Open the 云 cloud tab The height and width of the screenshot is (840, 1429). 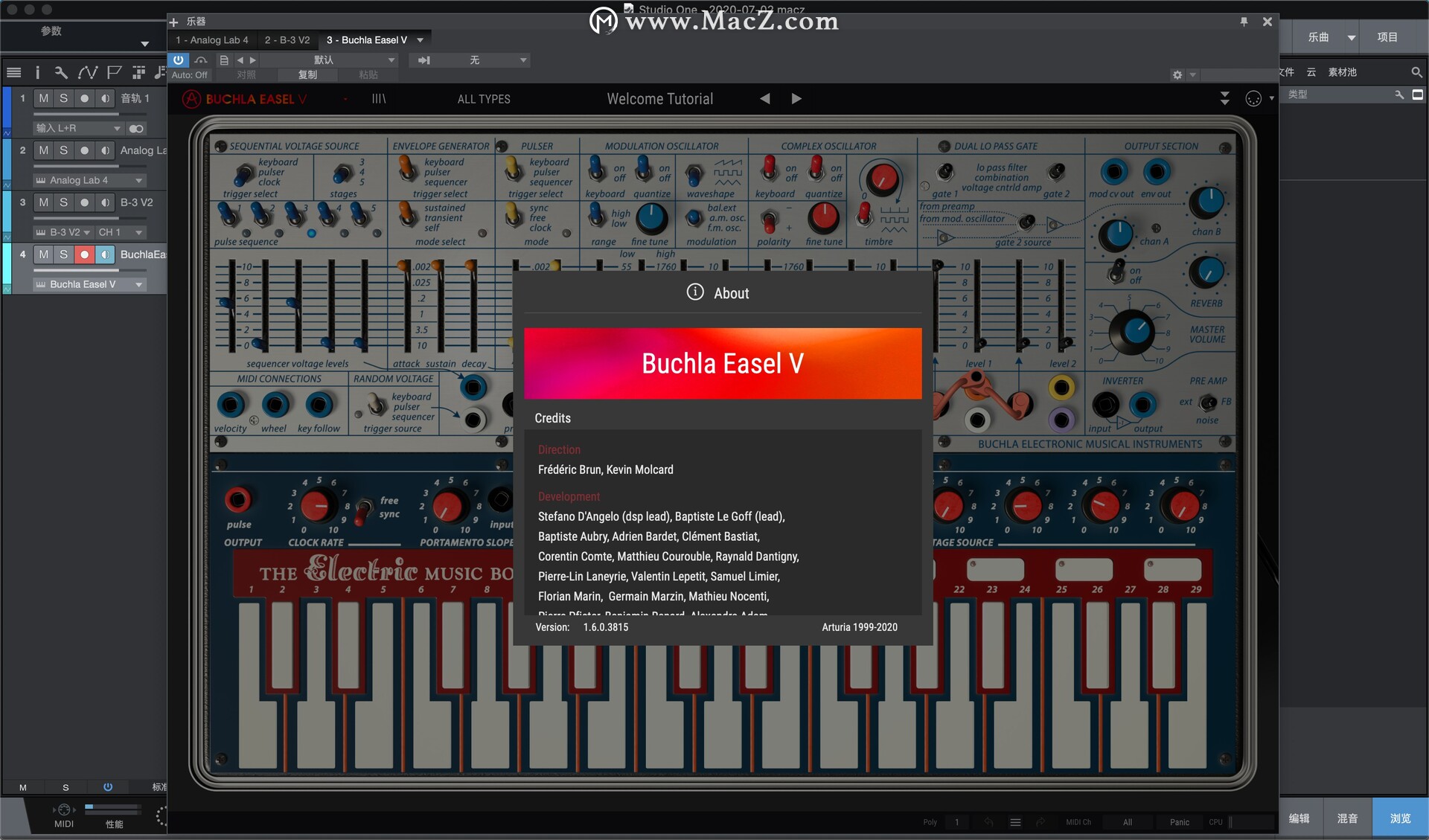pos(1311,72)
